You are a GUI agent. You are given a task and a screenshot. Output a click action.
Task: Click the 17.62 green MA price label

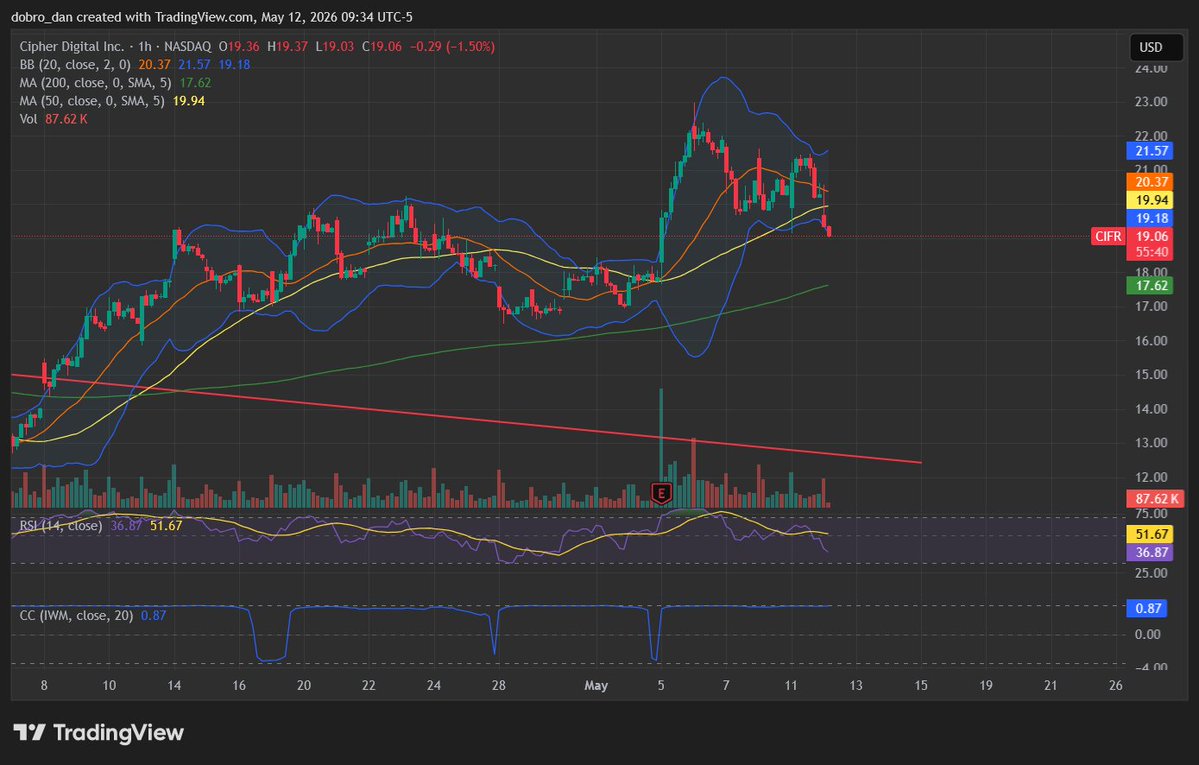click(x=1150, y=285)
